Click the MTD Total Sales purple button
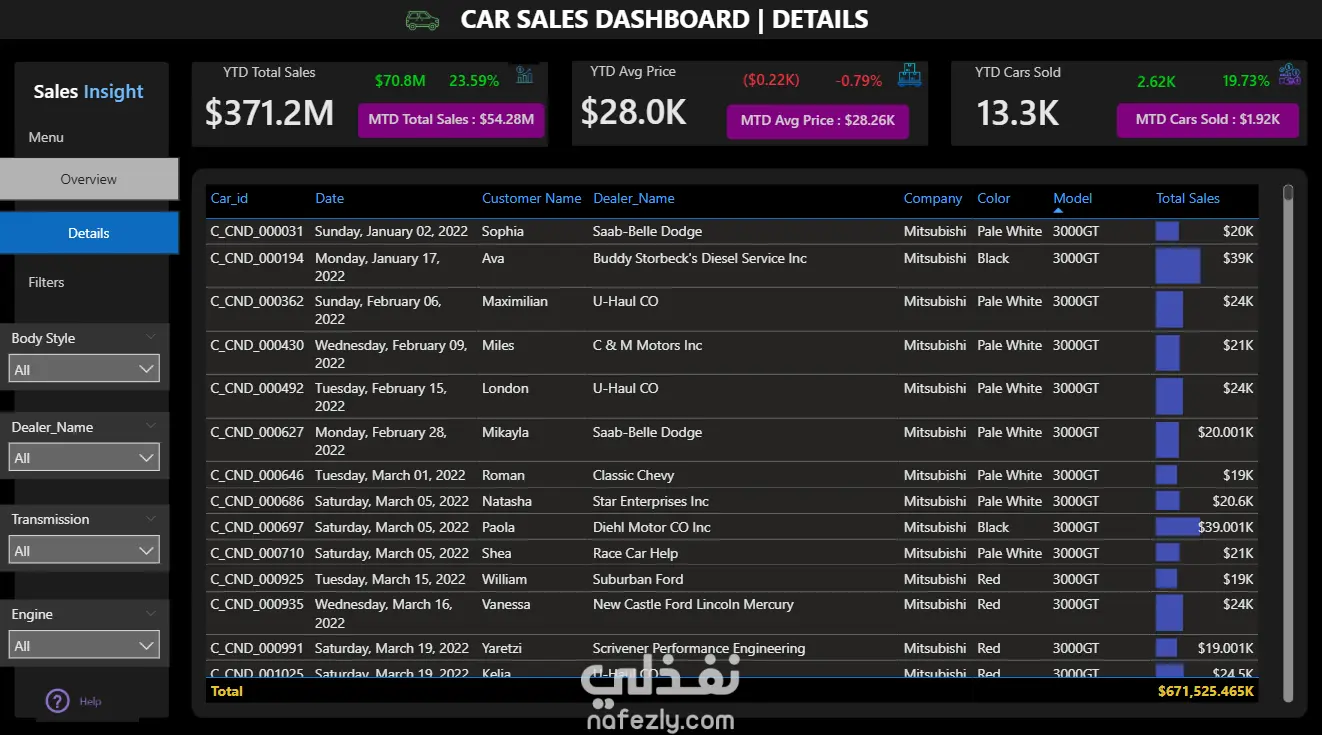The width and height of the screenshot is (1322, 735). click(451, 120)
